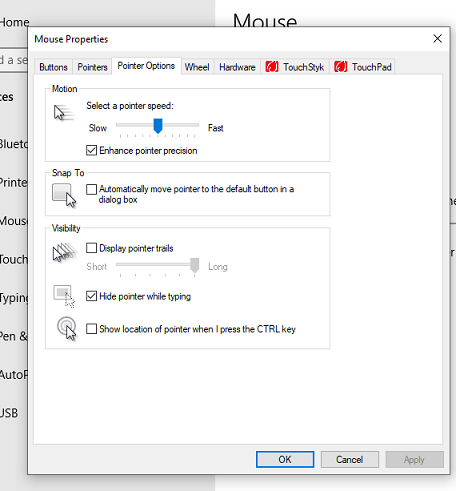Click the Apply button
Viewport: 456px width, 491px height.
coord(414,459)
